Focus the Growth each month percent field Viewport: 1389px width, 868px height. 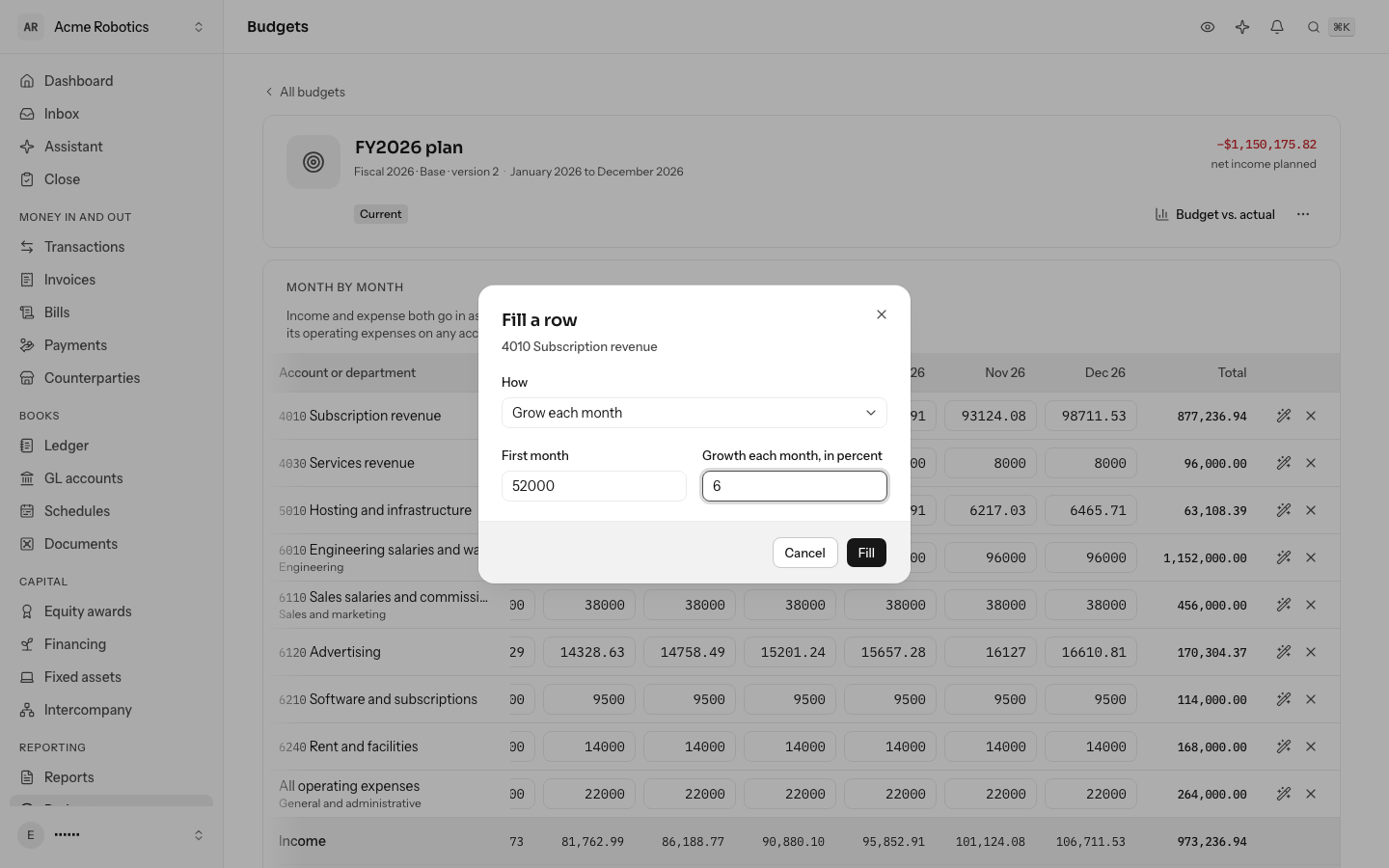tap(795, 486)
